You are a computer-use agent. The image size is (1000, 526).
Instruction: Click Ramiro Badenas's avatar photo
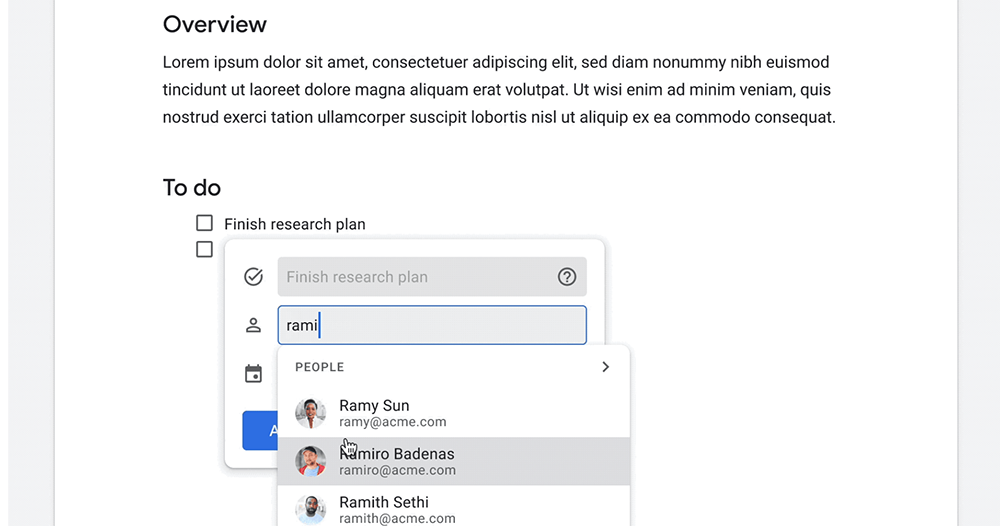click(x=311, y=461)
